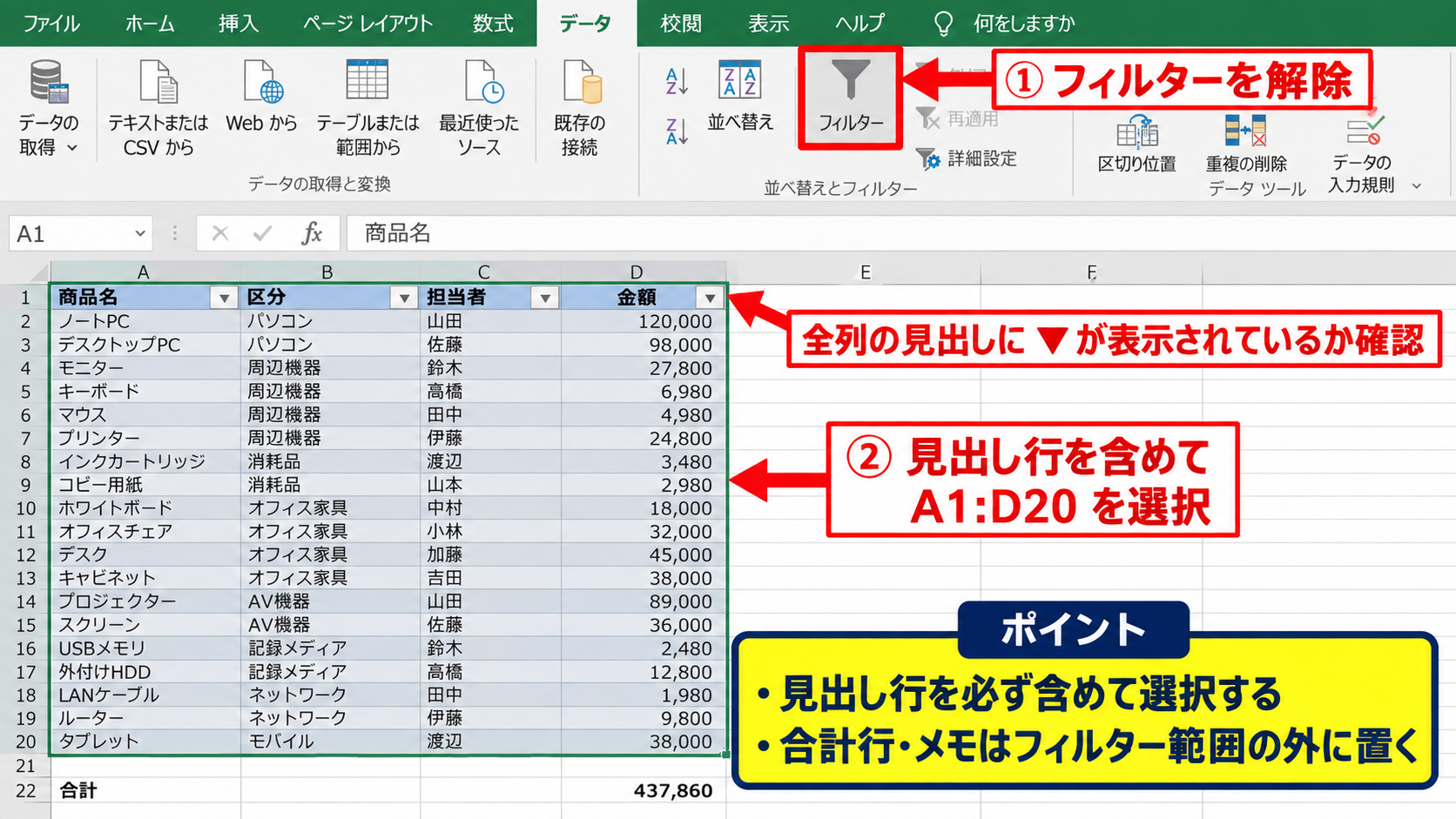Switch to the 数式 tab
The width and height of the screenshot is (1456, 819).
coord(493,23)
